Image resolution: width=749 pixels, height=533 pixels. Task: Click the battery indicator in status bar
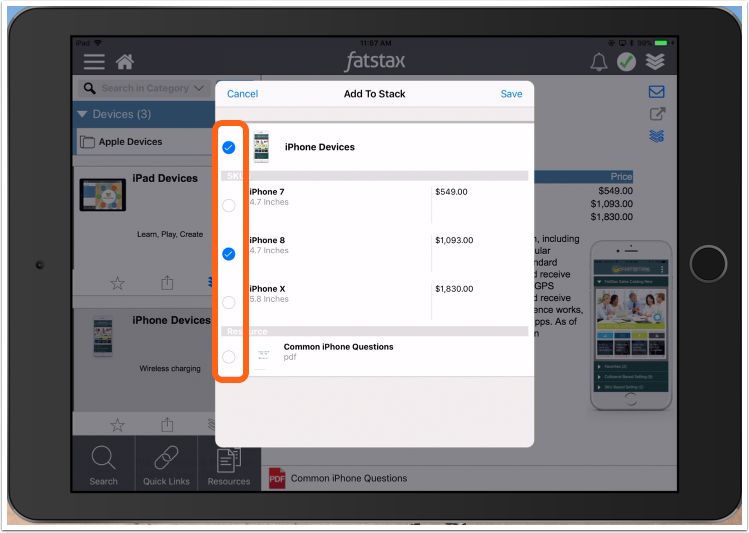(661, 43)
